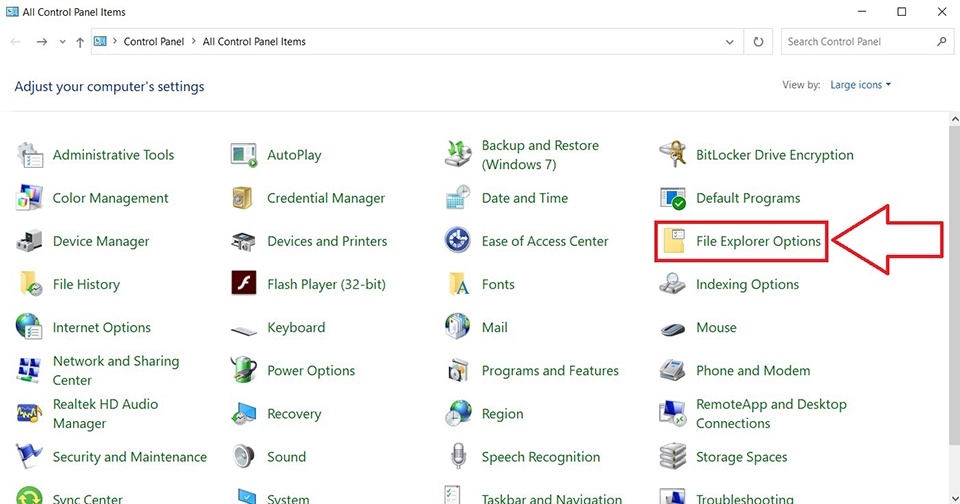This screenshot has width=960, height=504.
Task: Open the Ease of Access Center icon
Action: [x=458, y=241]
